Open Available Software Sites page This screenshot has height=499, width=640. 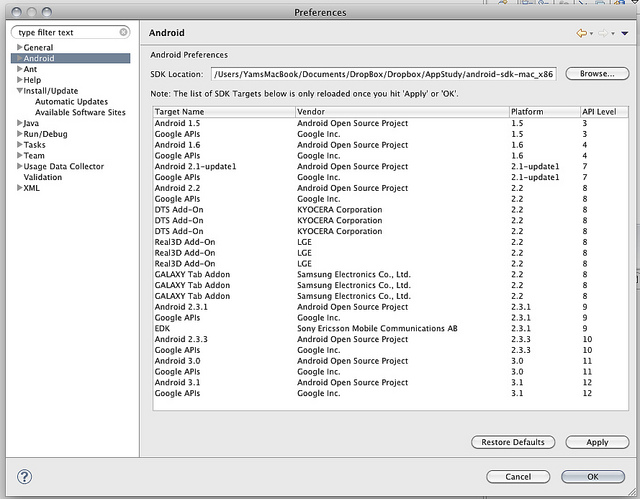point(80,112)
